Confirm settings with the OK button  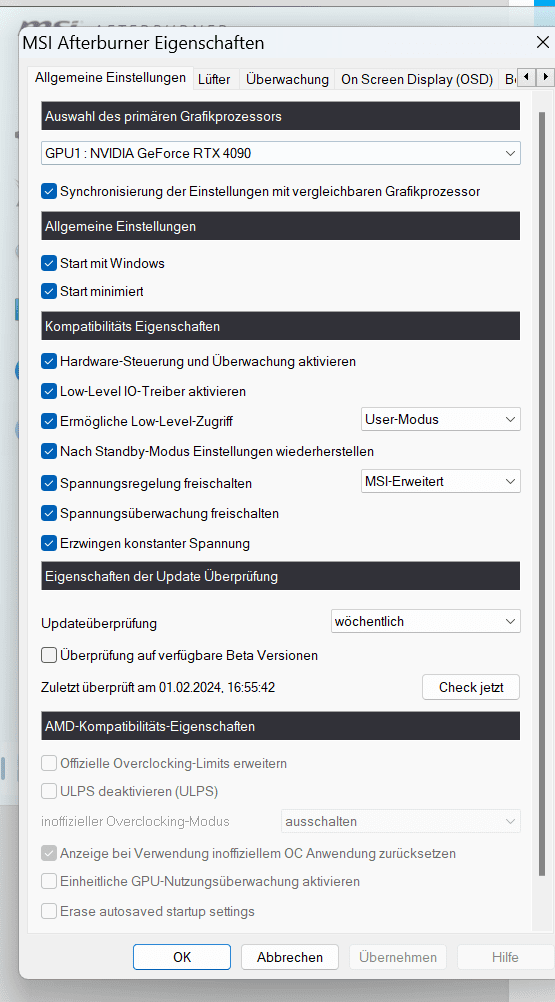182,957
